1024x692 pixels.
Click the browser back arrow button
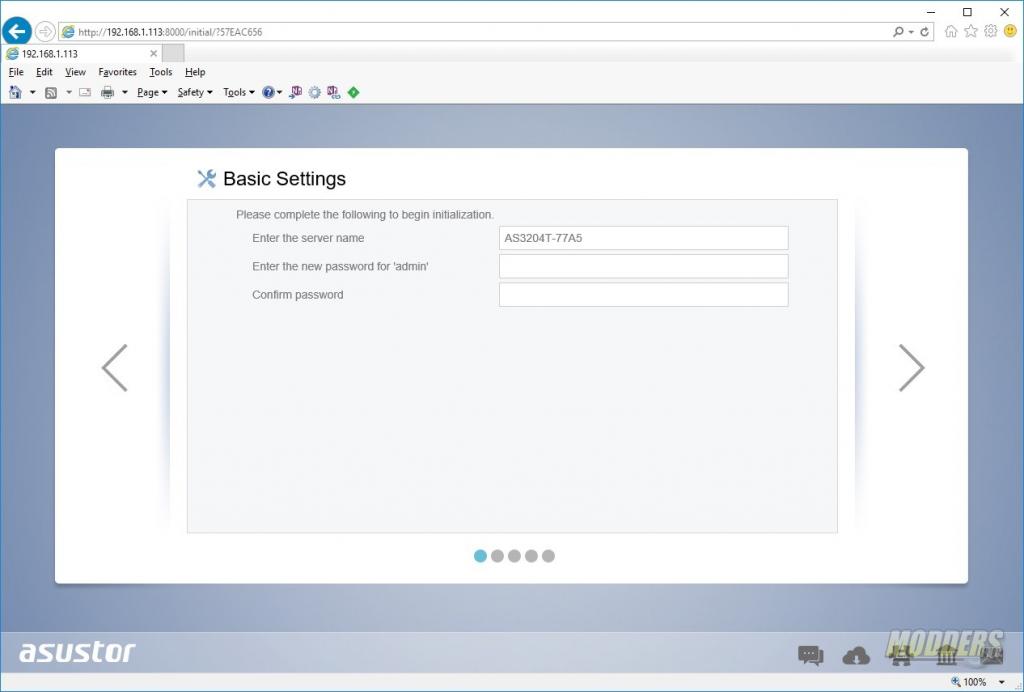click(17, 31)
